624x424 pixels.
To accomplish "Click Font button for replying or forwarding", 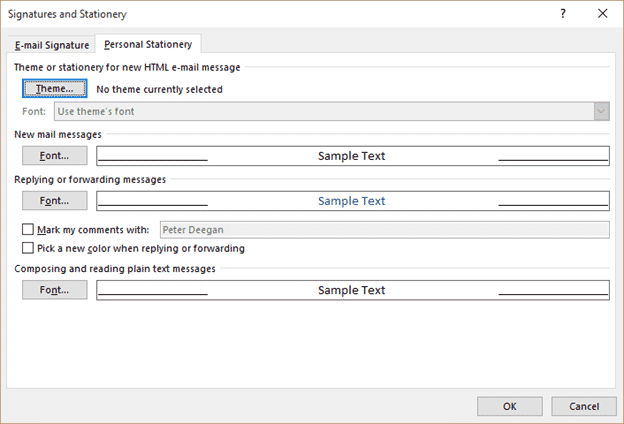I will click(54, 201).
